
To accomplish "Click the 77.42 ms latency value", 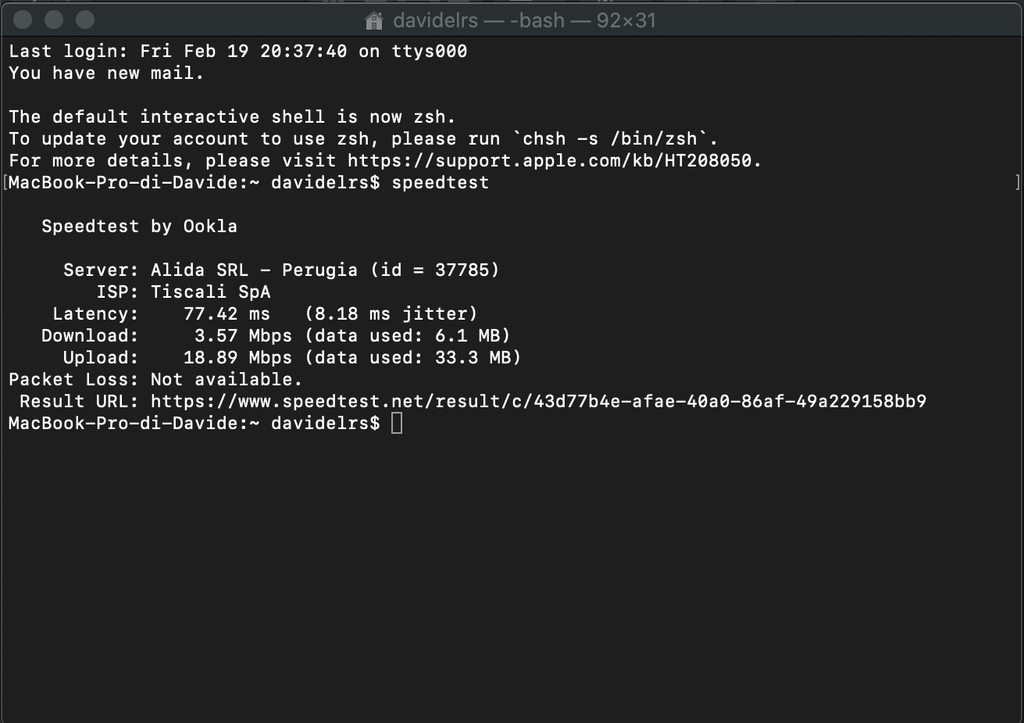I will coord(227,313).
